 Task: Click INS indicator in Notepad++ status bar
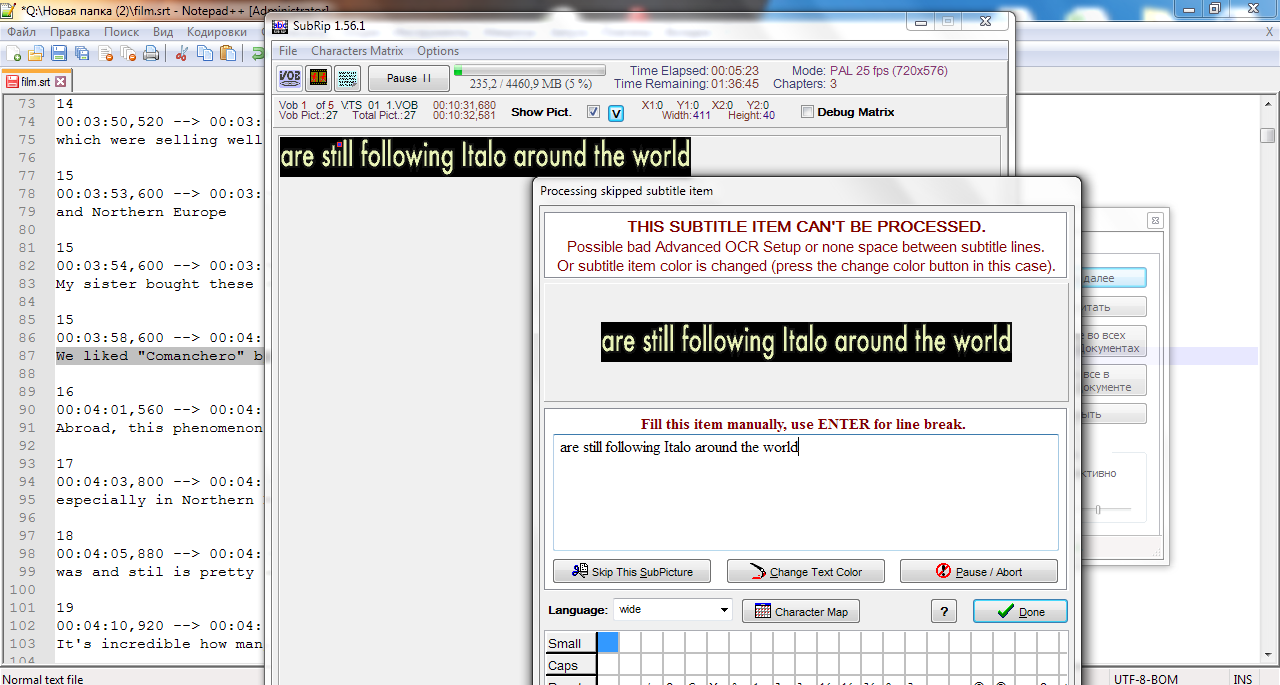coord(1243,679)
